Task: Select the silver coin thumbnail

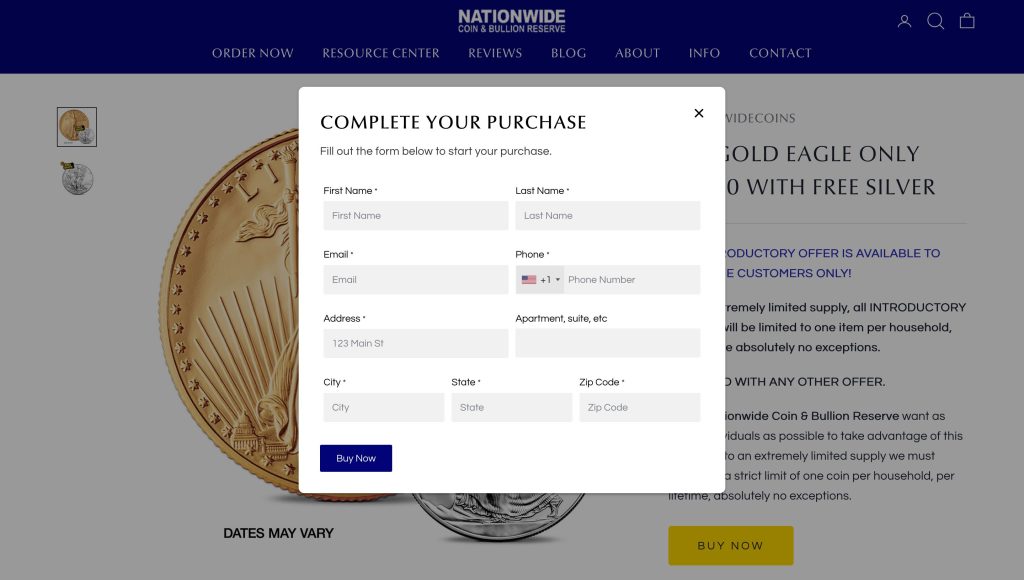Action: point(77,178)
